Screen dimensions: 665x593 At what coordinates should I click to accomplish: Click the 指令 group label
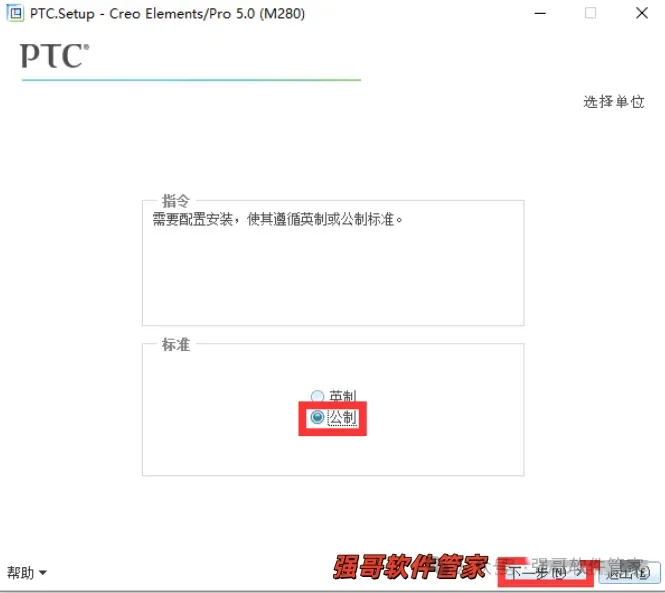pyautogui.click(x=176, y=201)
